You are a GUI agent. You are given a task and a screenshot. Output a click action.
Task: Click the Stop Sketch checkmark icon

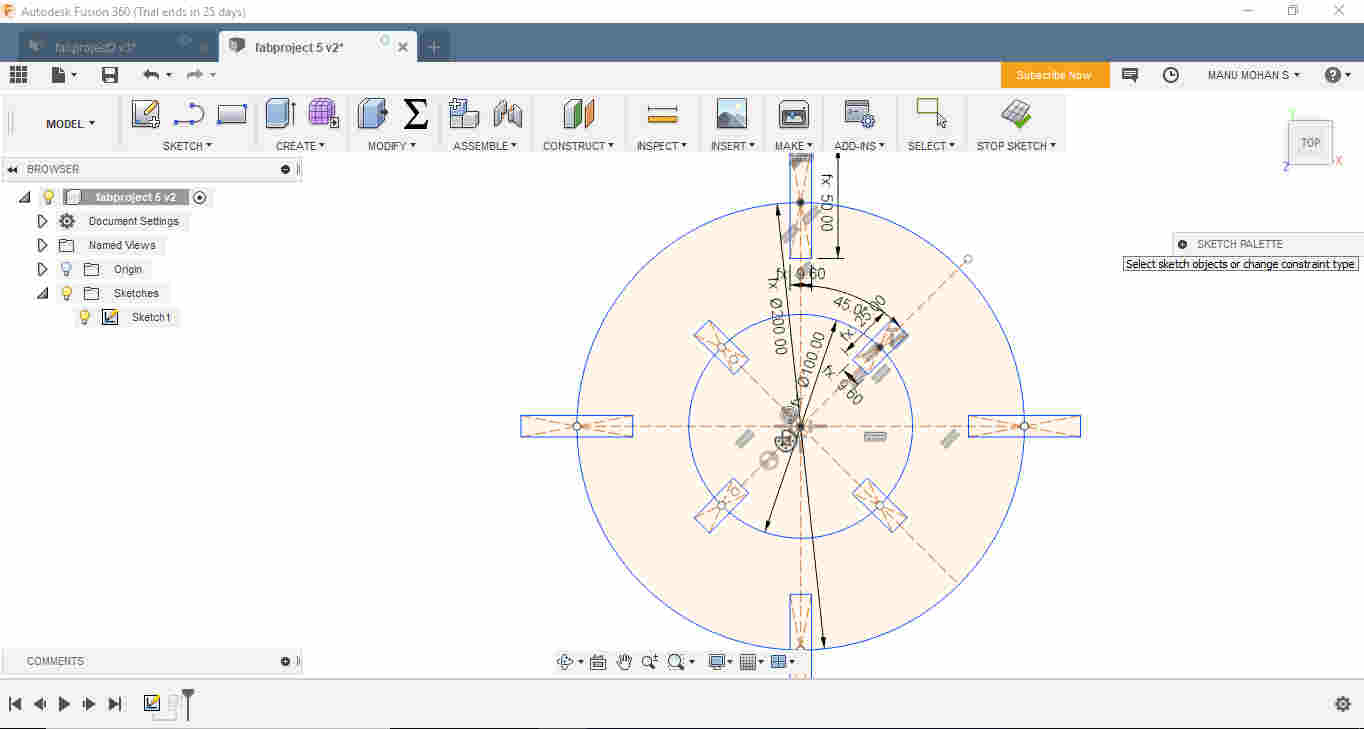point(1017,114)
